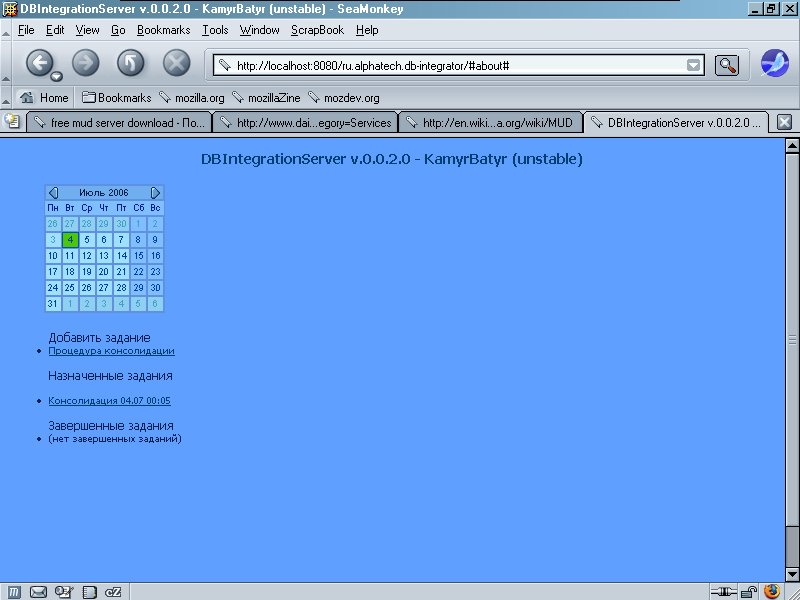
Task: Click the Back navigation button
Action: point(39,63)
